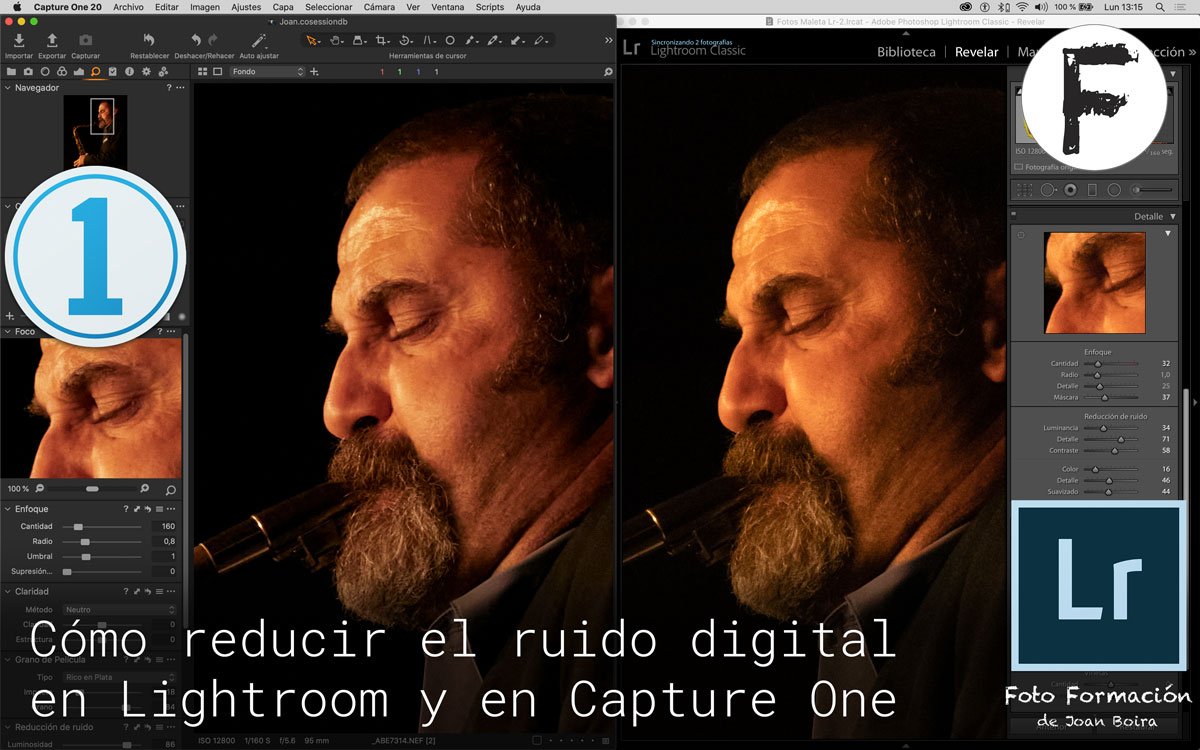Toggle the Detalle panel on/off switch
The width and height of the screenshot is (1200, 750).
(1014, 215)
